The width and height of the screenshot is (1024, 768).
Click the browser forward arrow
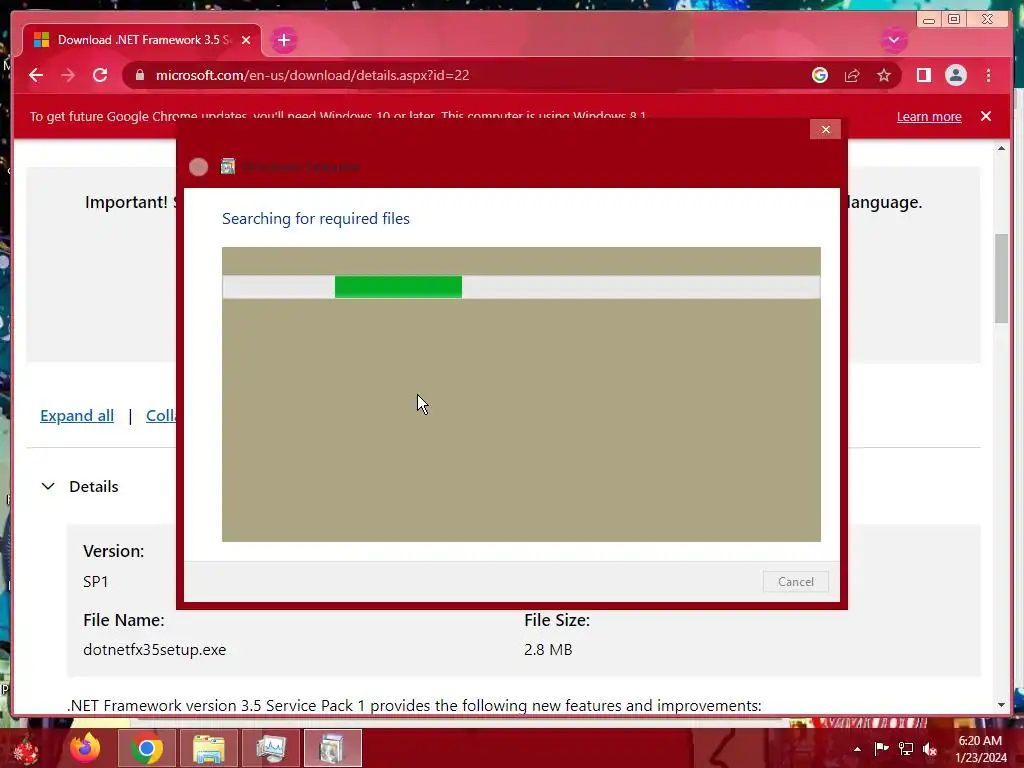click(x=68, y=75)
